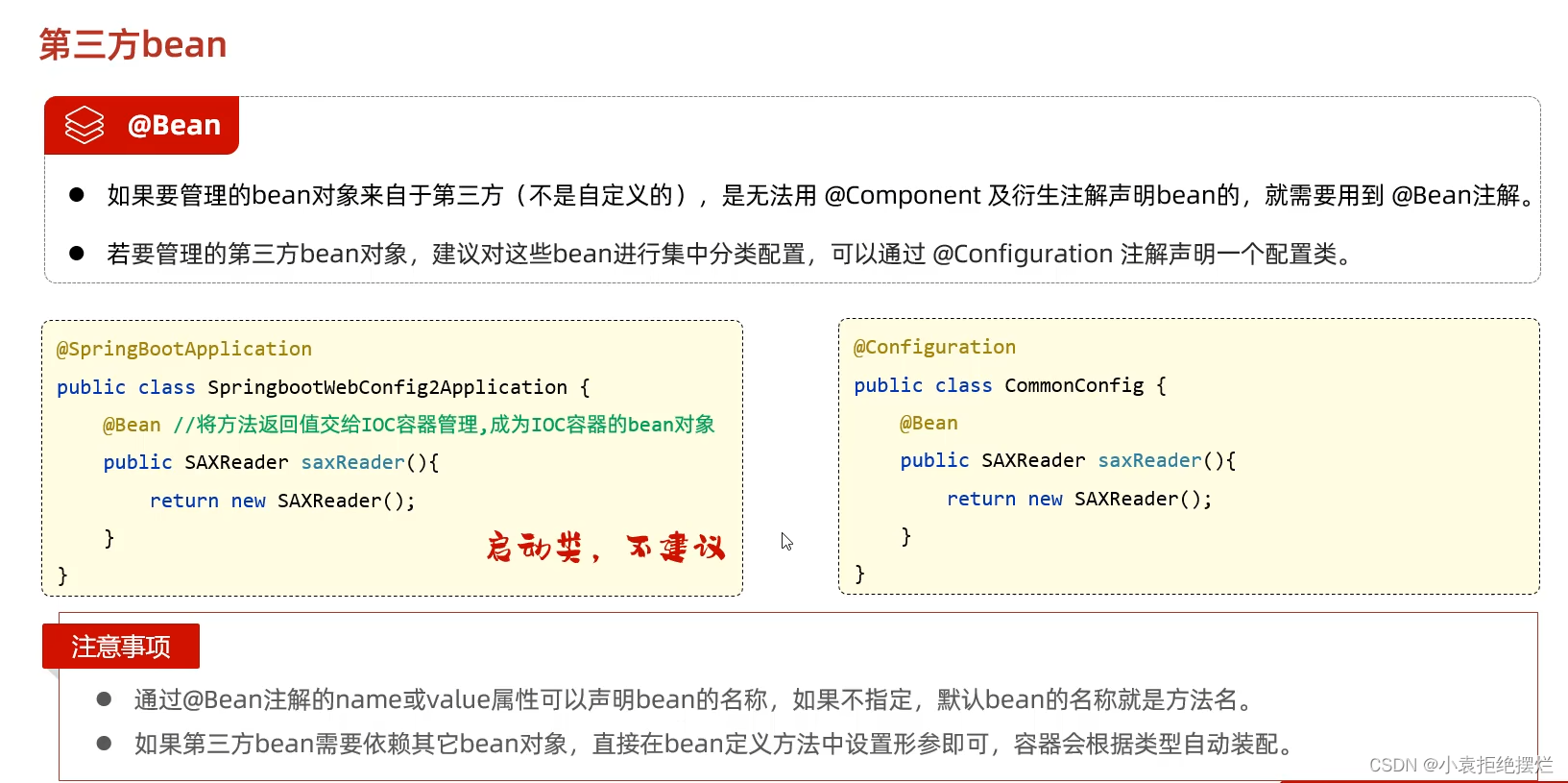Click the bullet text starting '若要管理的第三方bean对象'

point(731,254)
